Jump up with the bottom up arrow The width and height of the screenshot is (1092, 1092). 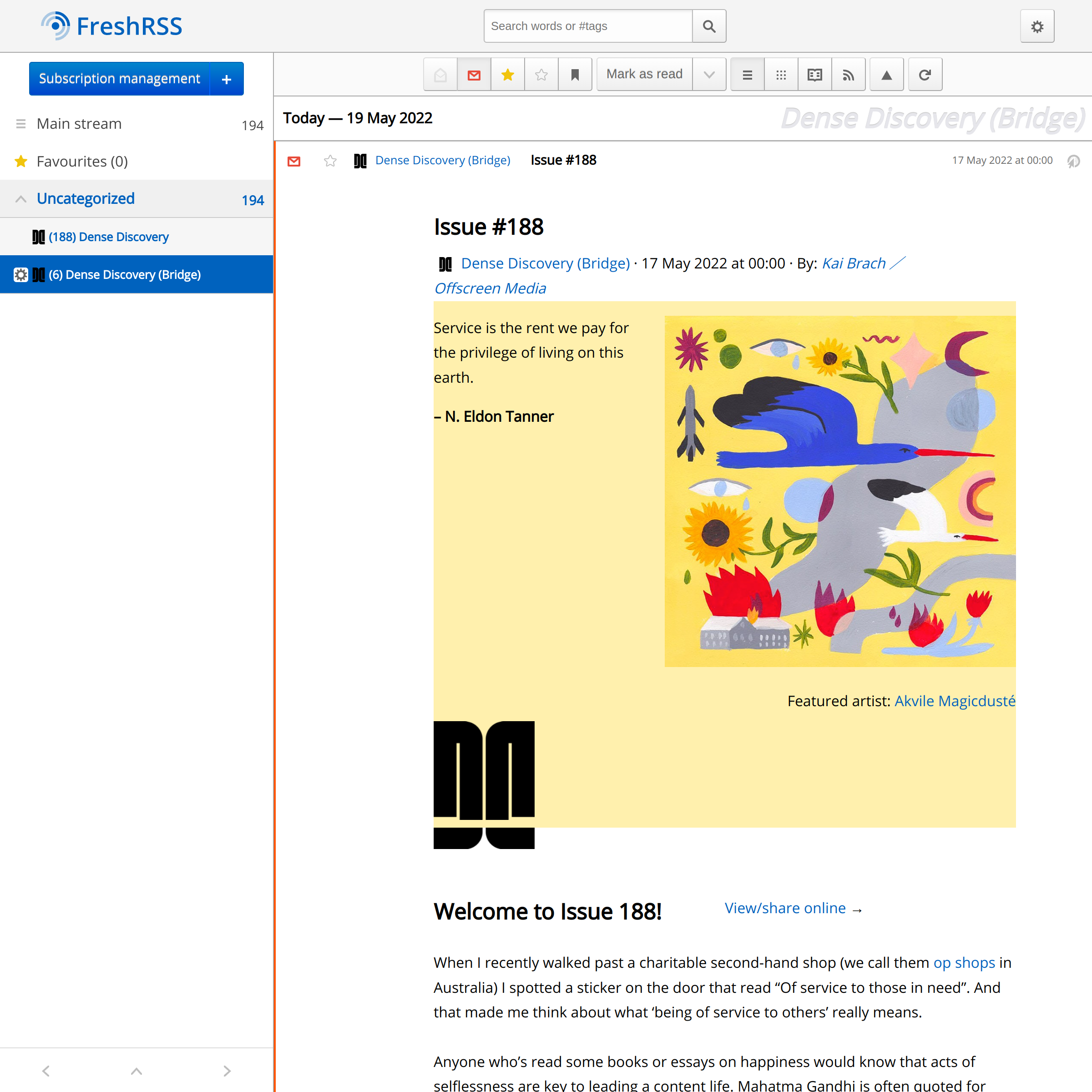point(136,1071)
